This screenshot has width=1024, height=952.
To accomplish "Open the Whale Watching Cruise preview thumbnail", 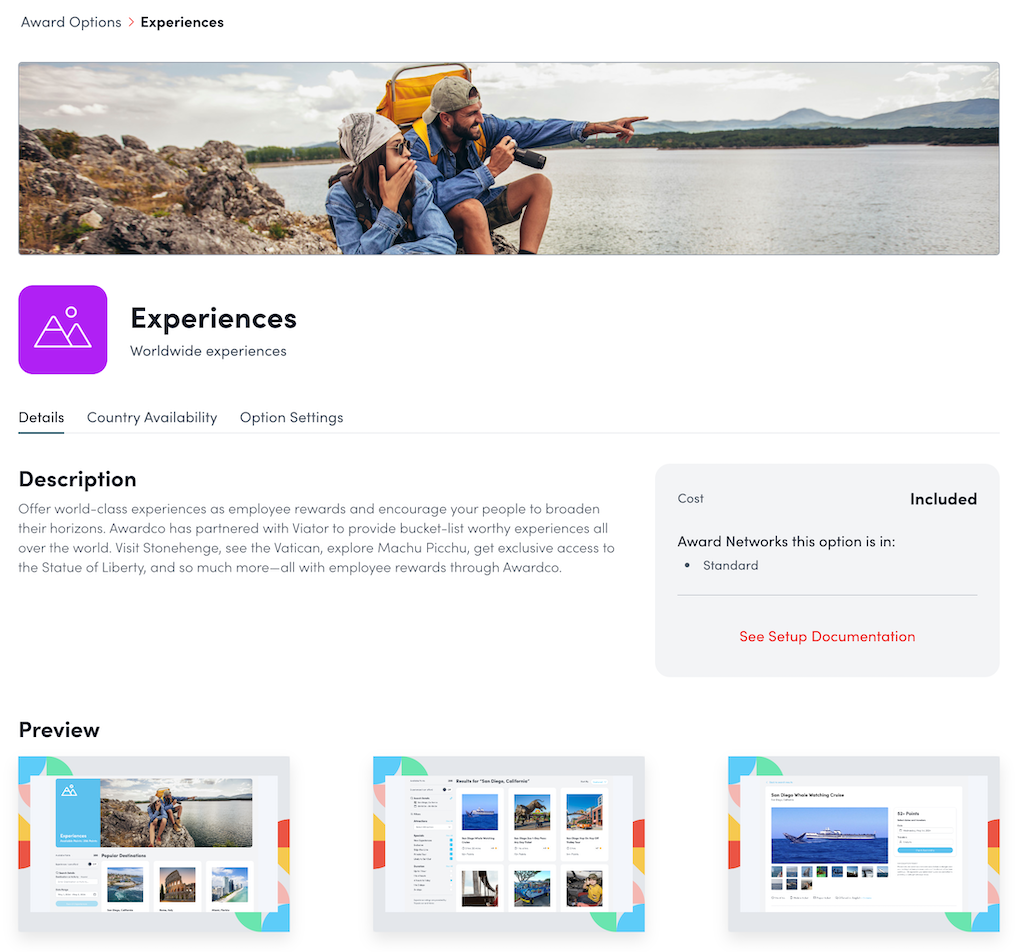I will point(863,844).
